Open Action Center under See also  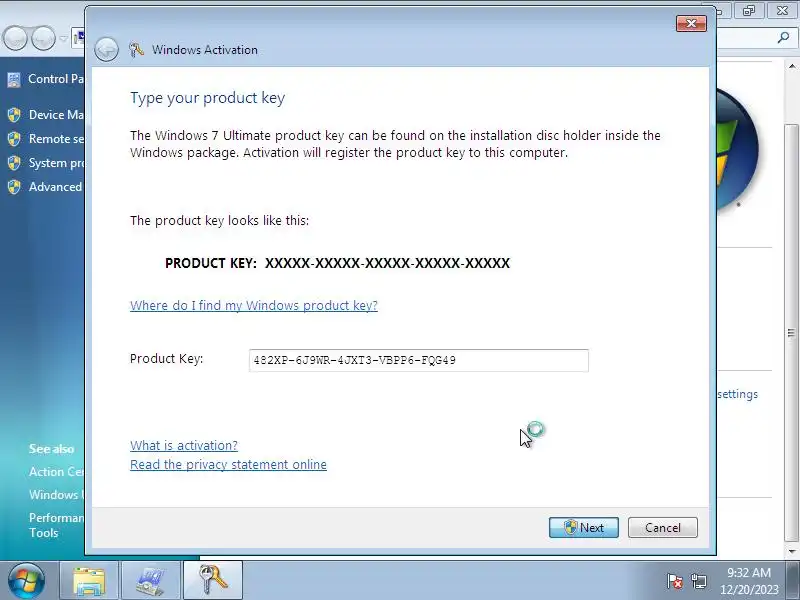pos(57,472)
